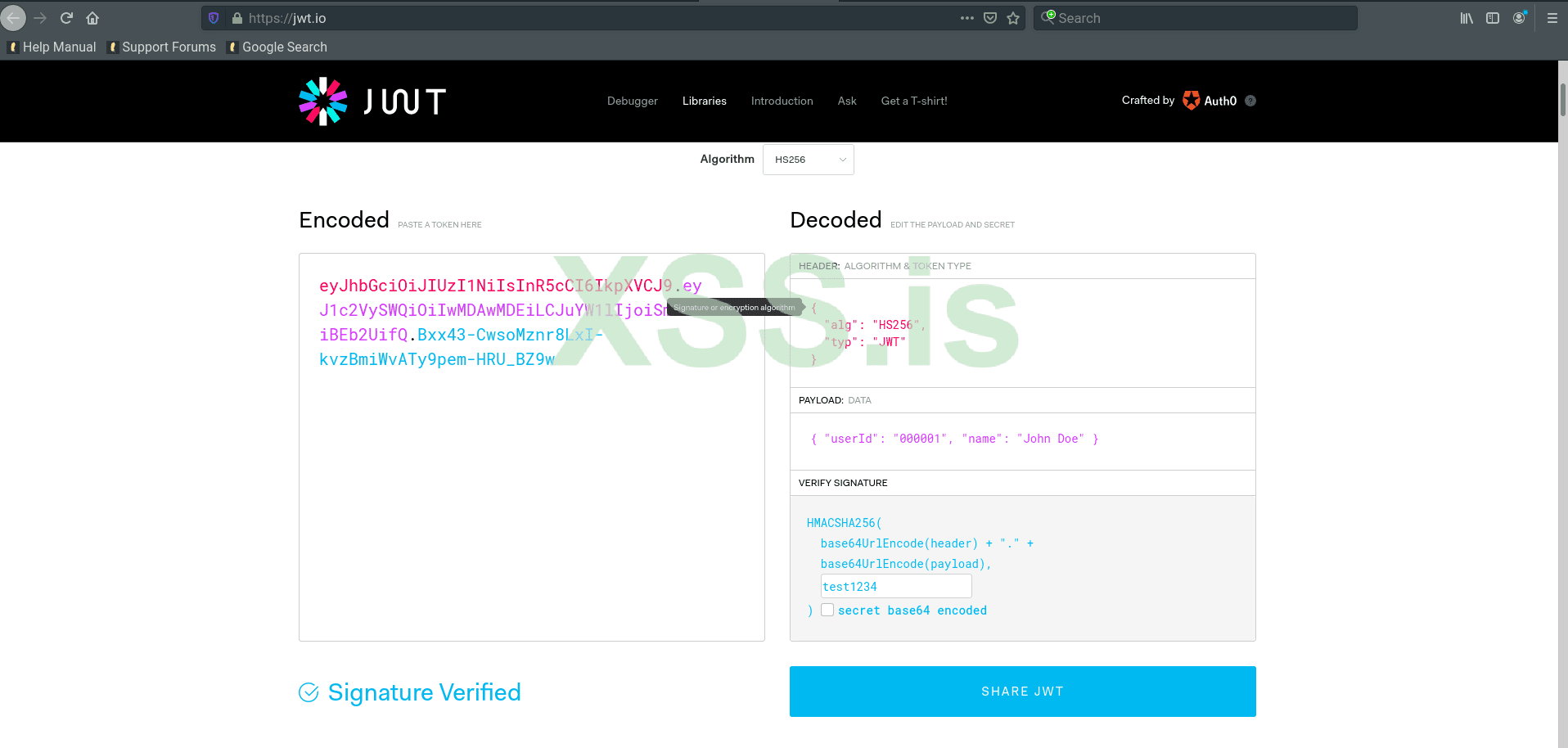Go to the Debugger section
This screenshot has height=748, width=1568.
click(x=633, y=101)
